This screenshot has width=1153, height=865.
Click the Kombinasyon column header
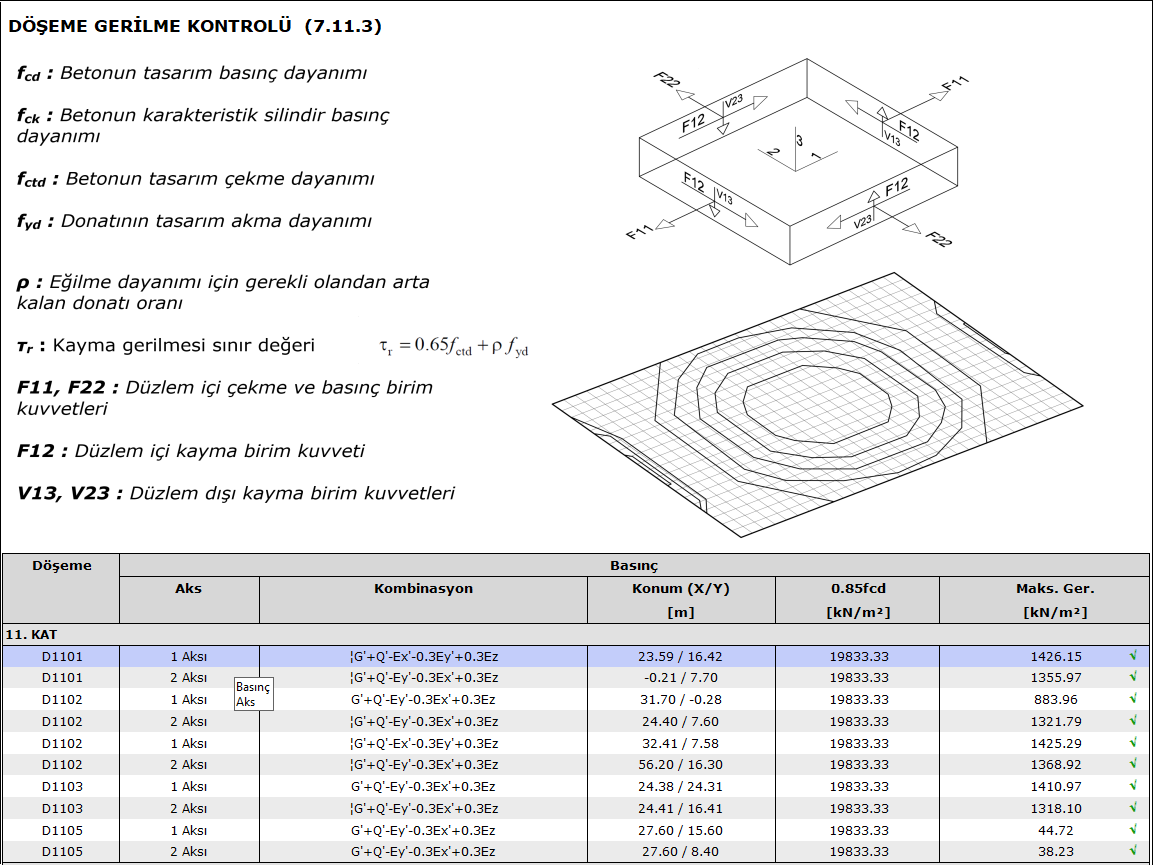click(x=423, y=589)
